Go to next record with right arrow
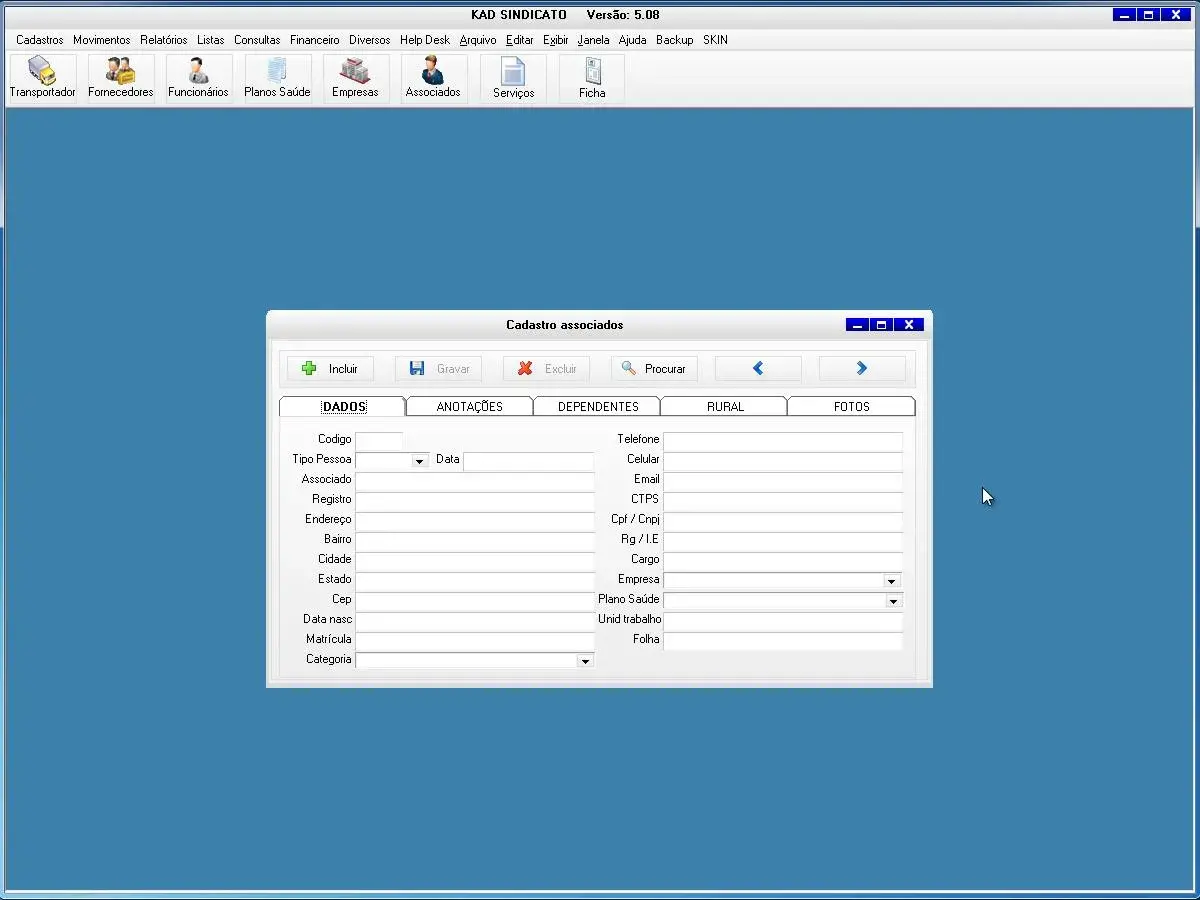Viewport: 1200px width, 900px height. tap(862, 369)
